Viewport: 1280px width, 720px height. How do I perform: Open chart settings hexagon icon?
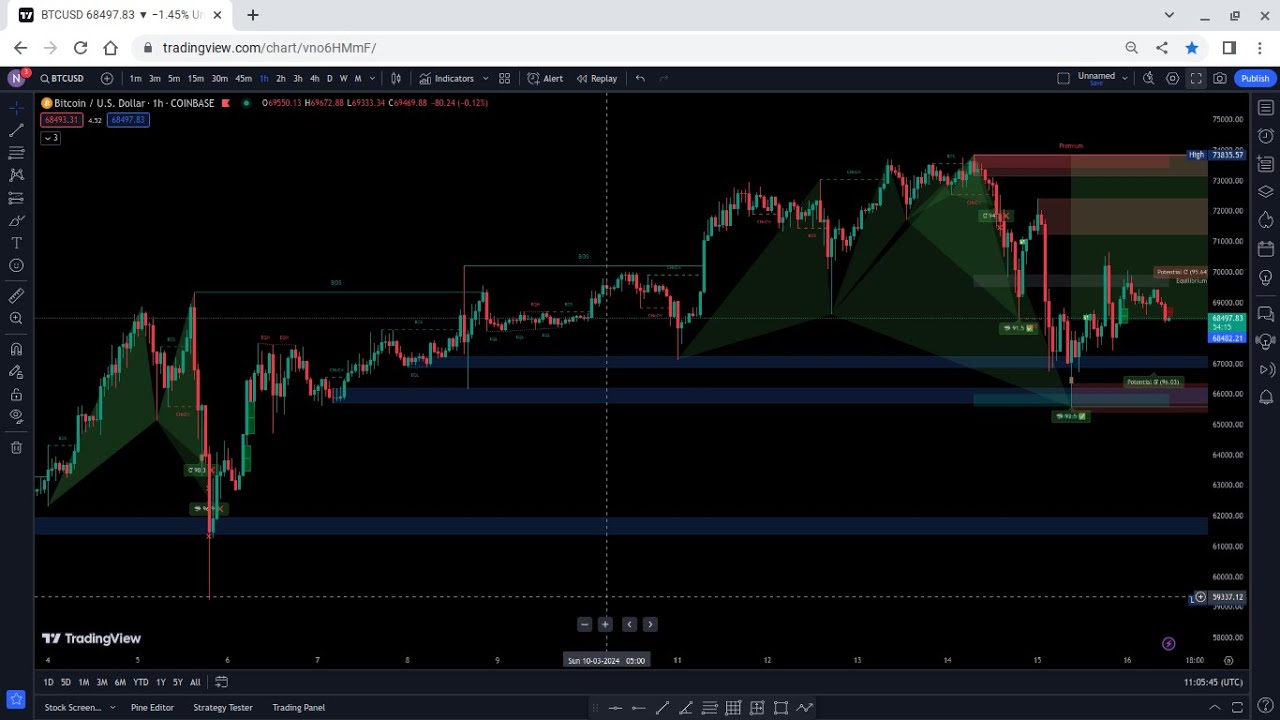[x=1172, y=78]
